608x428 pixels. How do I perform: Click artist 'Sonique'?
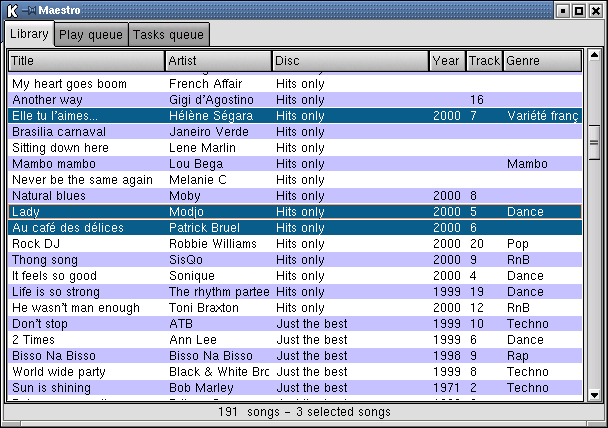(x=192, y=276)
